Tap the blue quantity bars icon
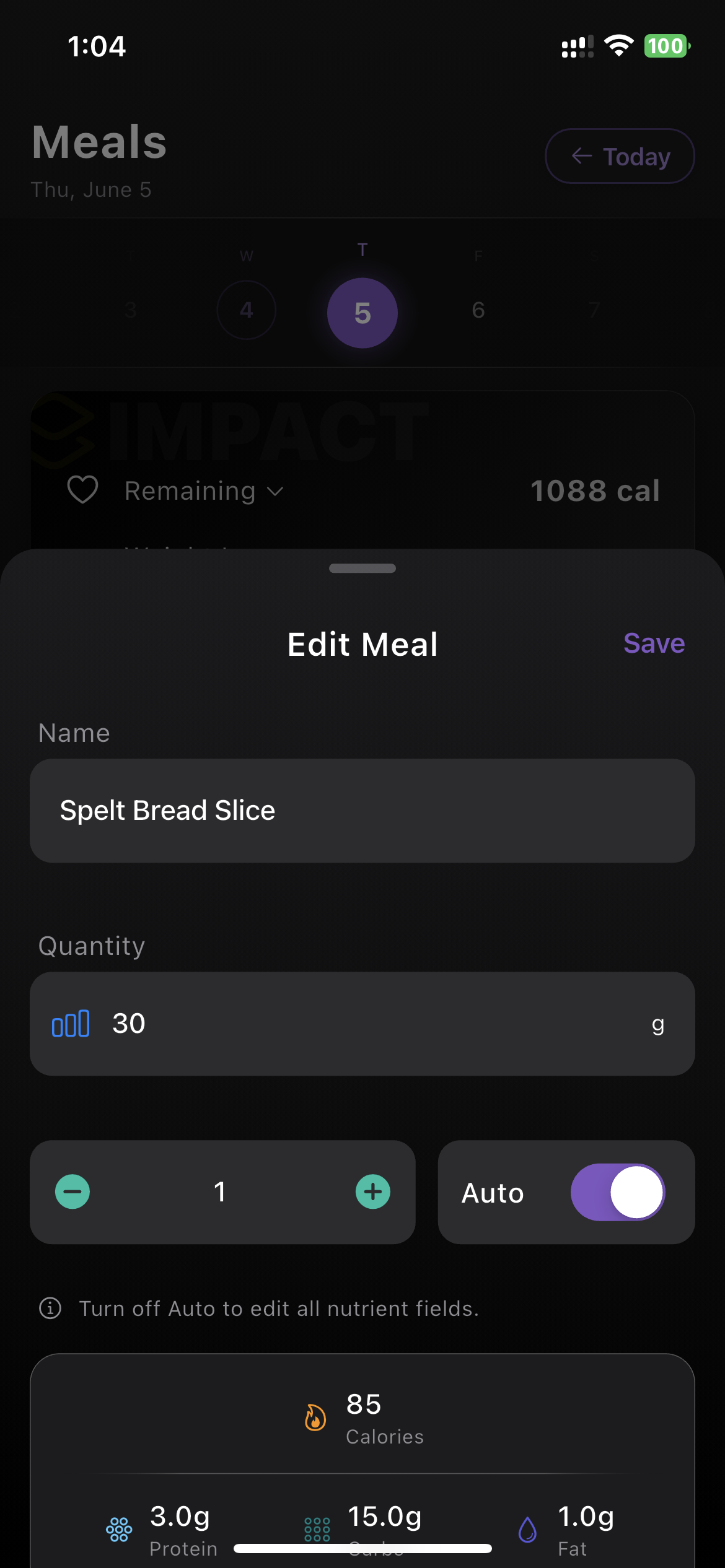 (x=71, y=1024)
